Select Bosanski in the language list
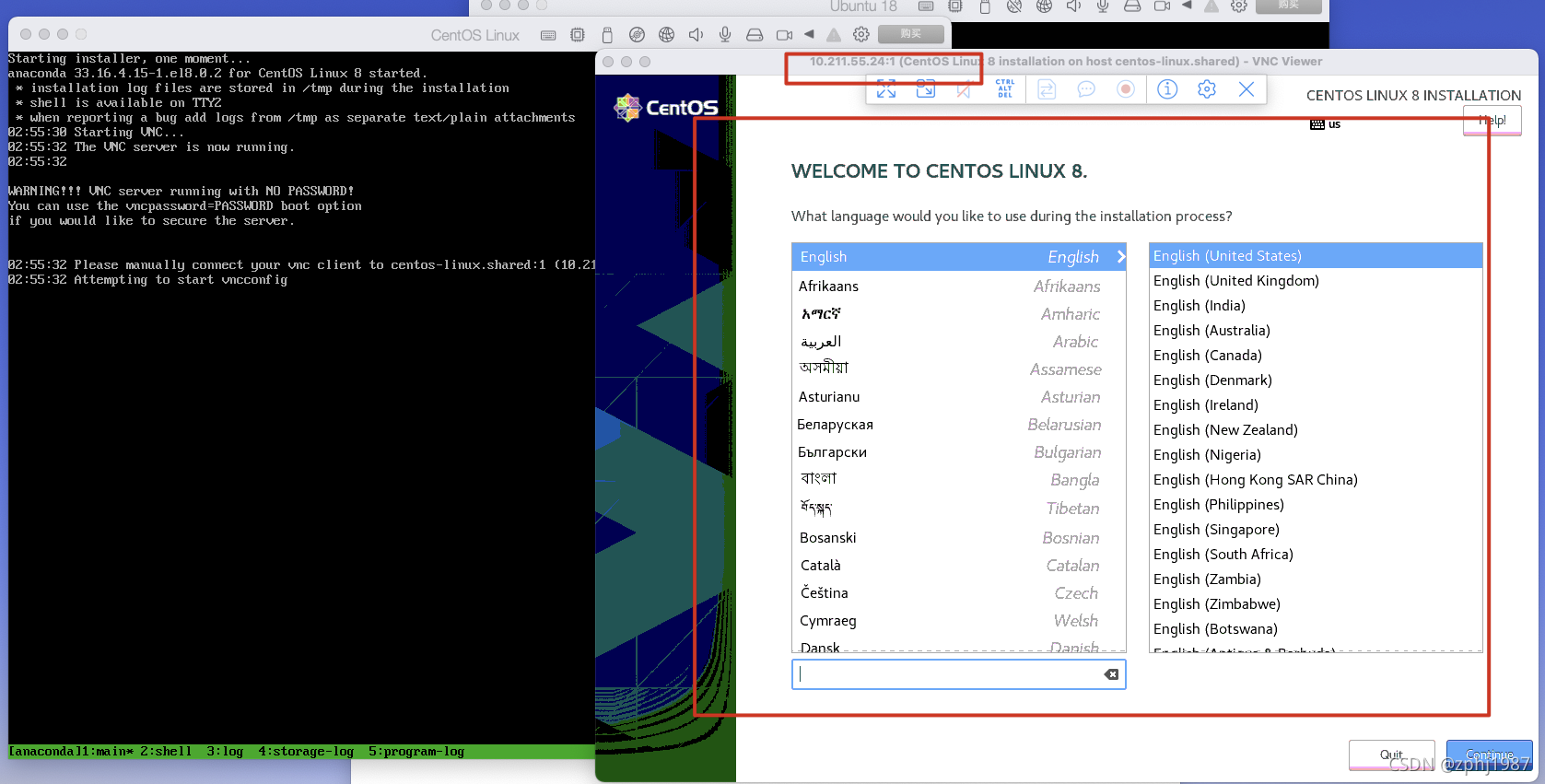Screen dimensions: 1545x784 pos(958,538)
